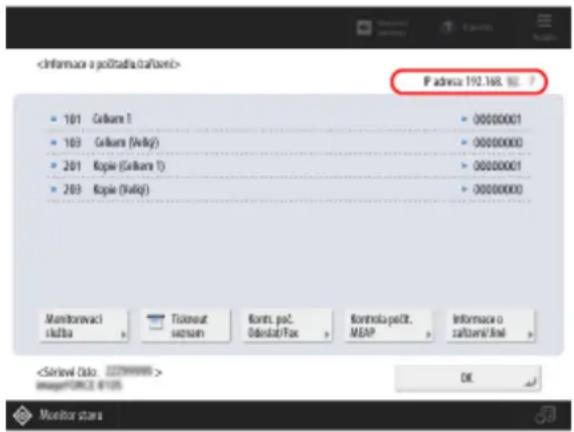Image resolution: width=574 pixels, height=432 pixels.
Task: Open Kontrola počít. MEAP button
Action: [389, 326]
